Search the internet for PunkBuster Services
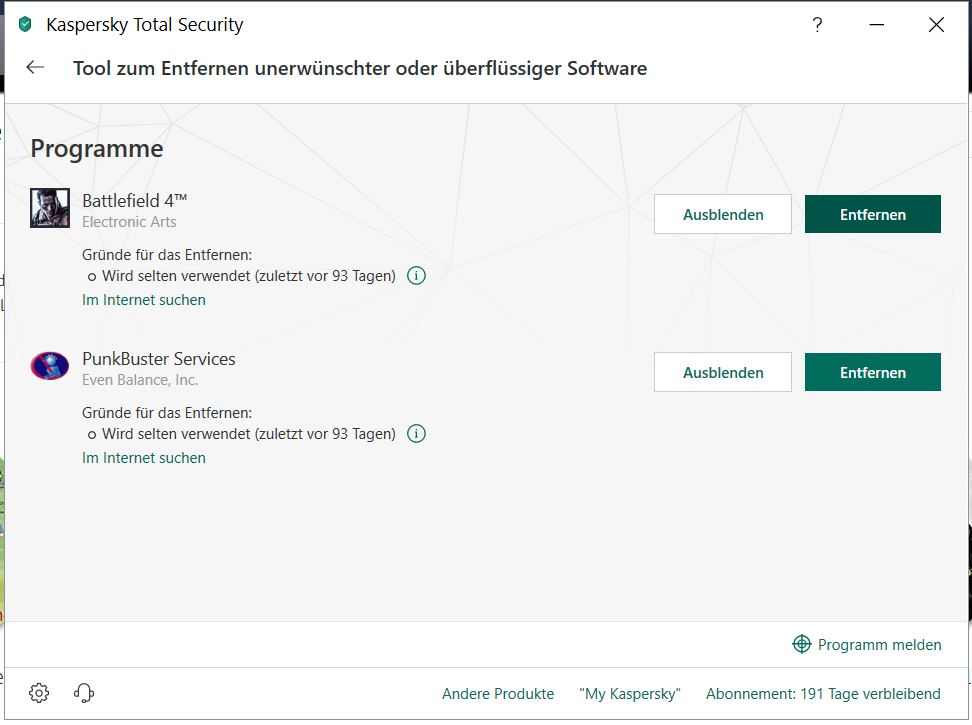The height and width of the screenshot is (725, 972). pos(144,458)
